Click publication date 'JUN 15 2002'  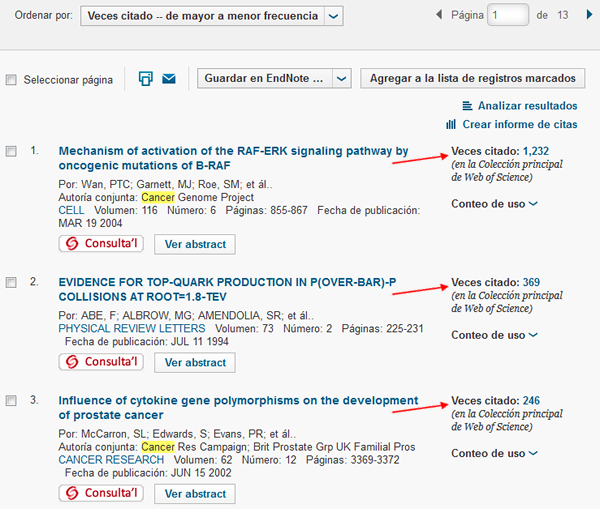pyautogui.click(x=201, y=473)
